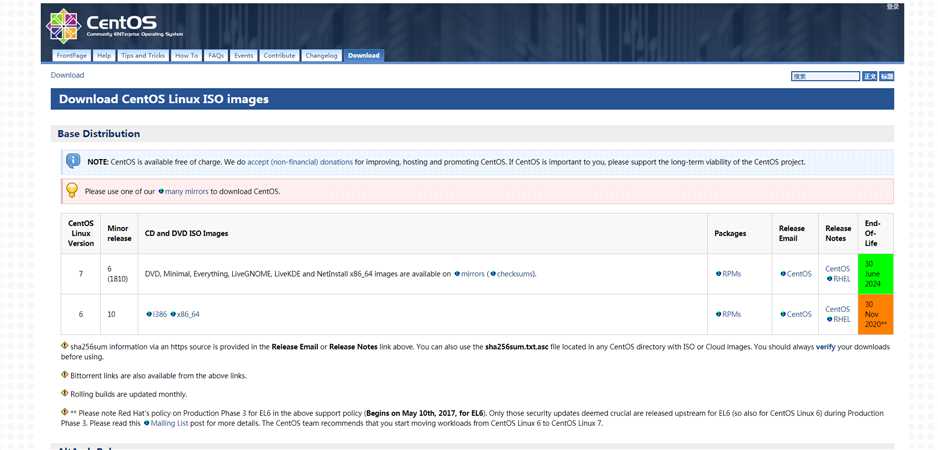Open RPMs link in CentOS 6 row
This screenshot has height=450, width=938.
tap(732, 314)
